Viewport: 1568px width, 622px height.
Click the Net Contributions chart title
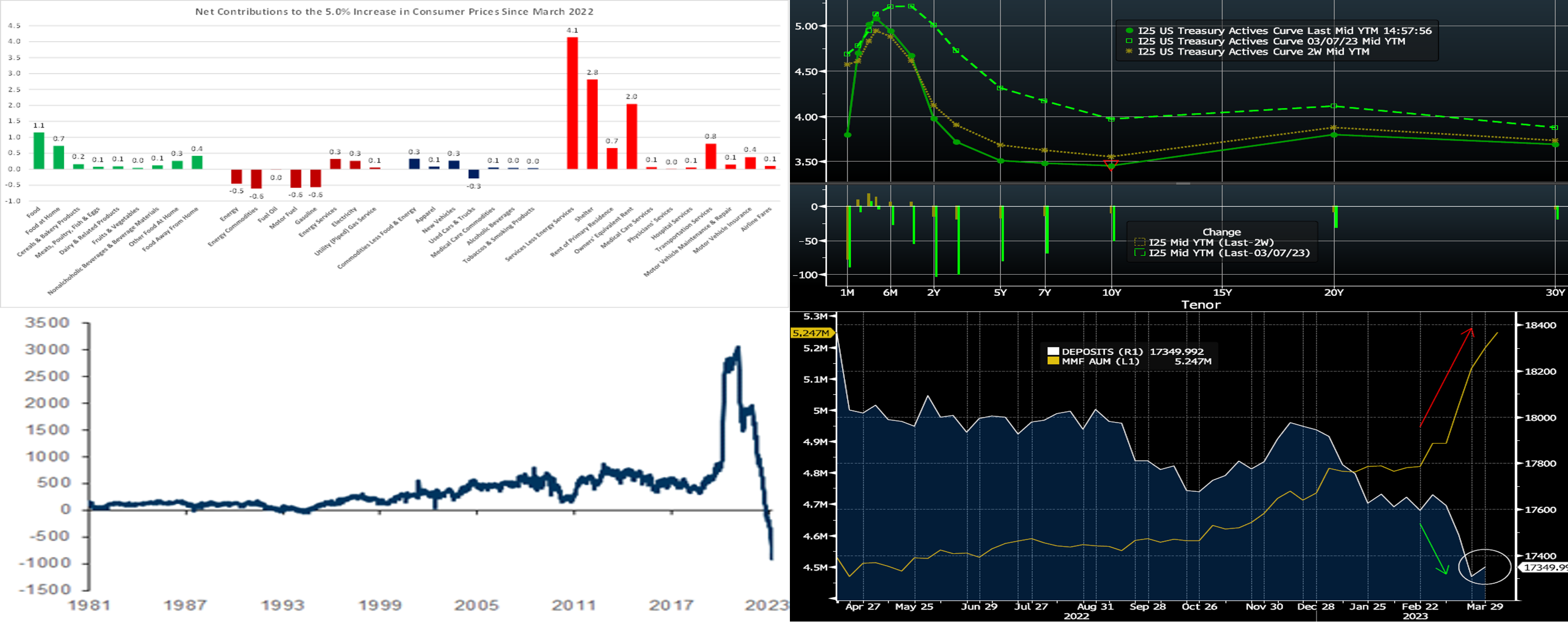point(394,12)
